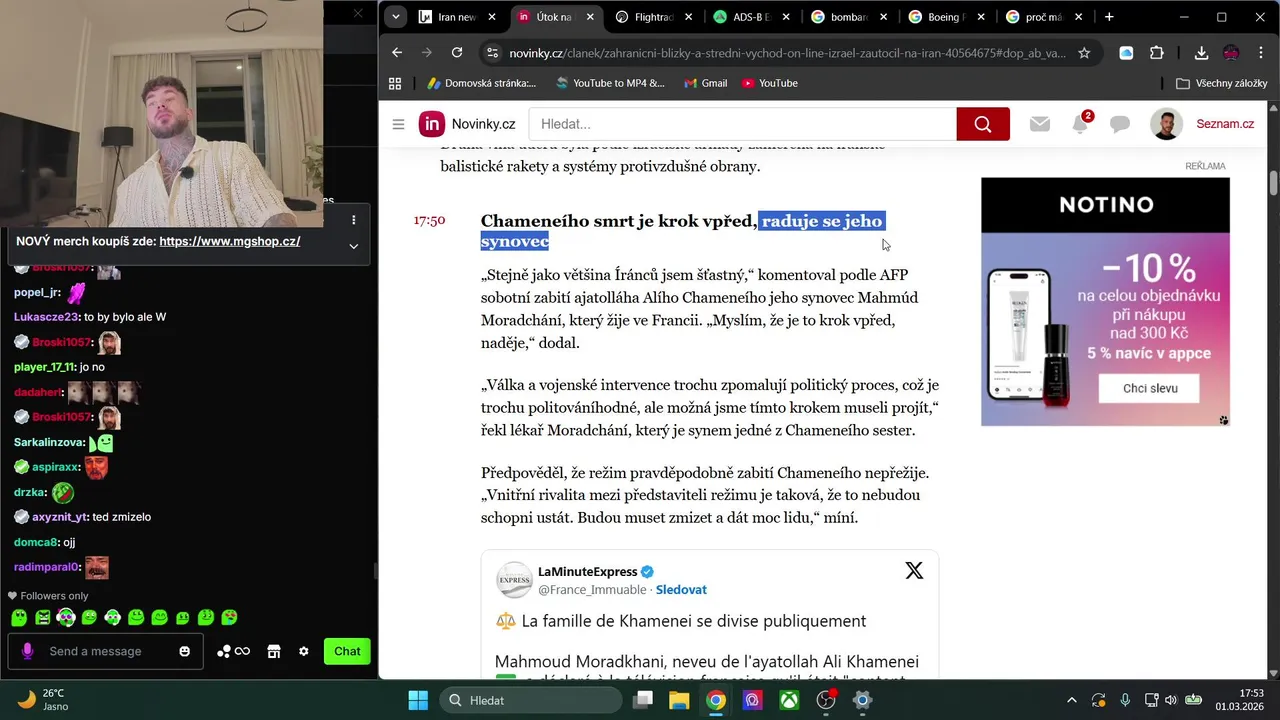Click the green Chat send button
The width and height of the screenshot is (1280, 720).
tap(347, 651)
